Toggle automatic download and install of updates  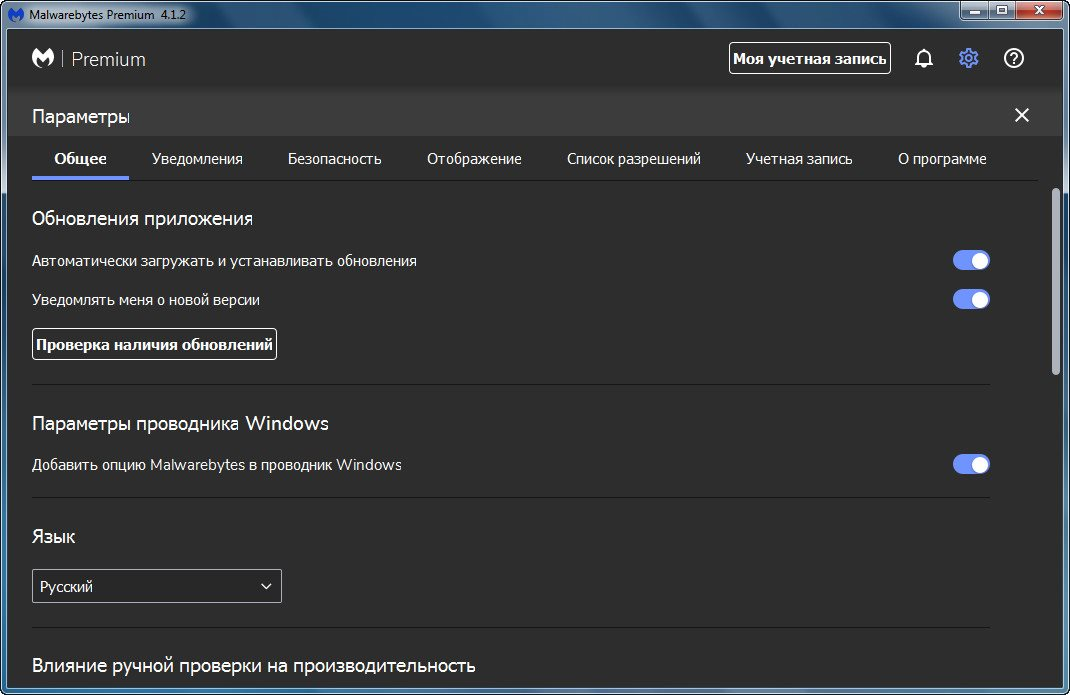(x=970, y=261)
